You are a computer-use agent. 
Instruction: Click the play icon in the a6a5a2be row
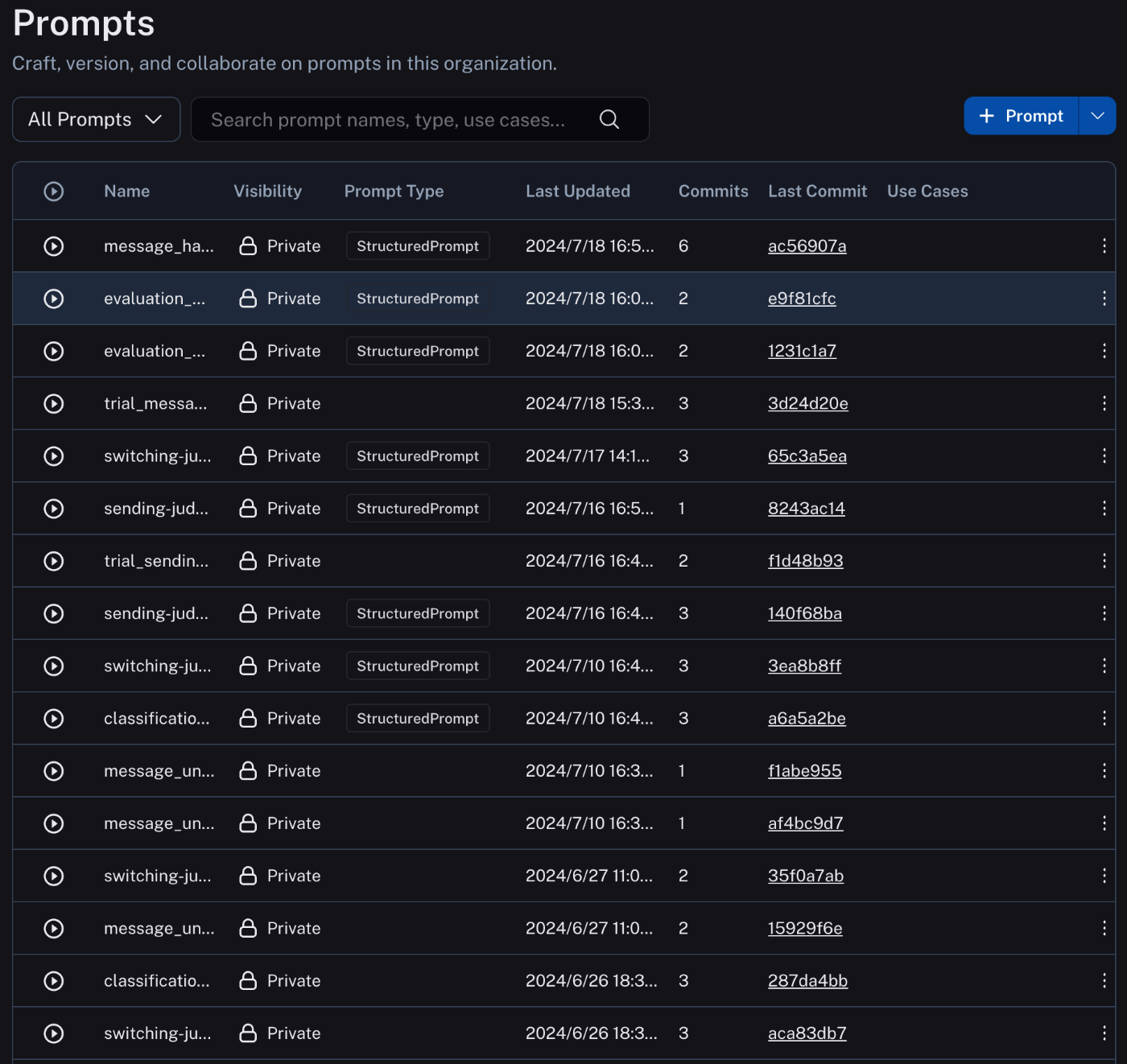pos(54,719)
